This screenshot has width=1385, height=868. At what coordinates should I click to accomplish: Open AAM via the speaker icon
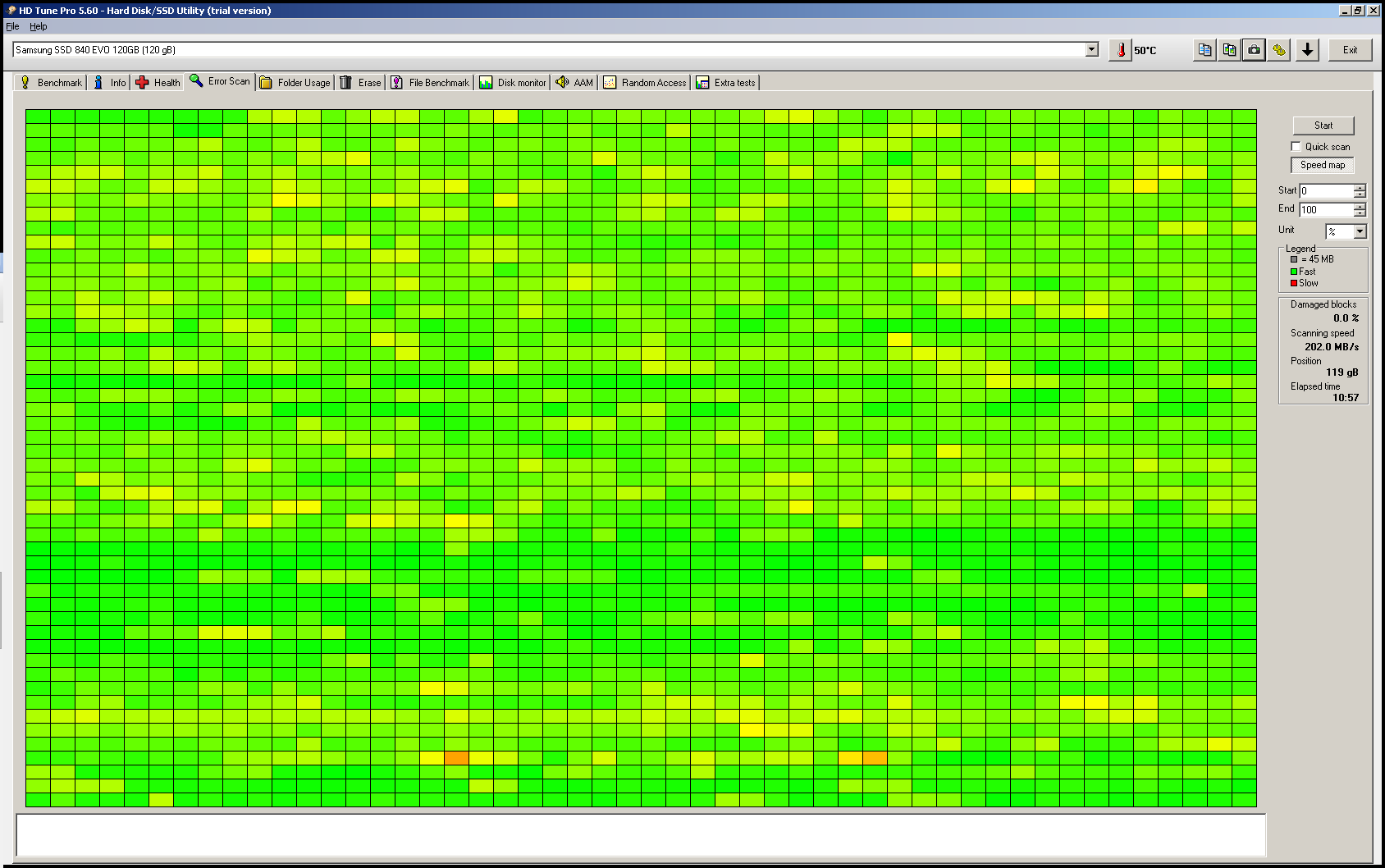click(x=562, y=82)
